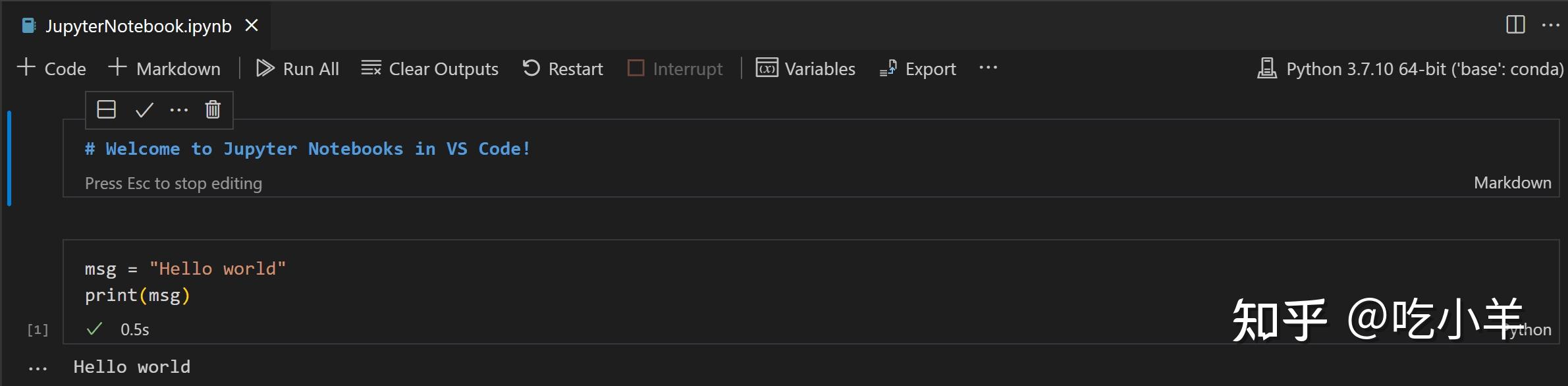Open the editor's more actions menu
The height and width of the screenshot is (386, 1568).
point(1552,25)
